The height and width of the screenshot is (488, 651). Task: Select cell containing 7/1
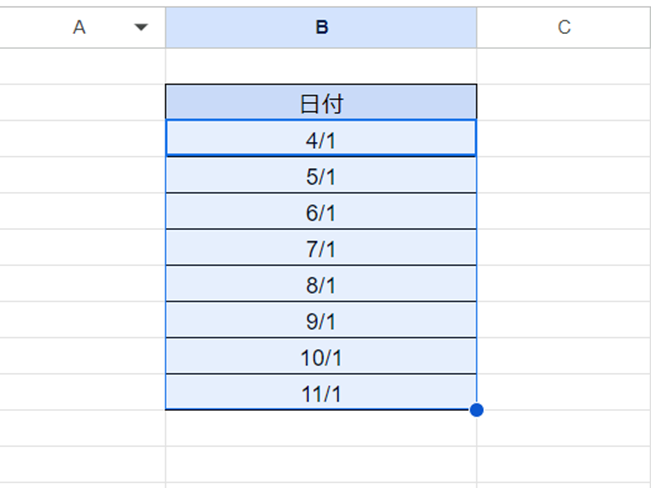pos(321,247)
